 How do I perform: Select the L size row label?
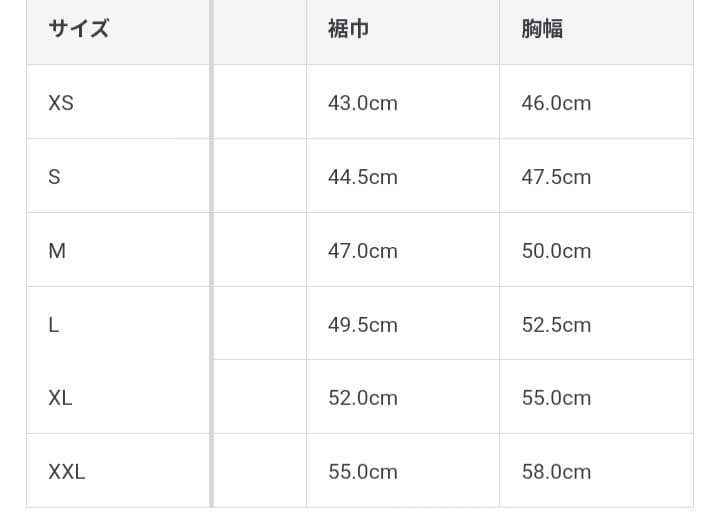tap(54, 325)
